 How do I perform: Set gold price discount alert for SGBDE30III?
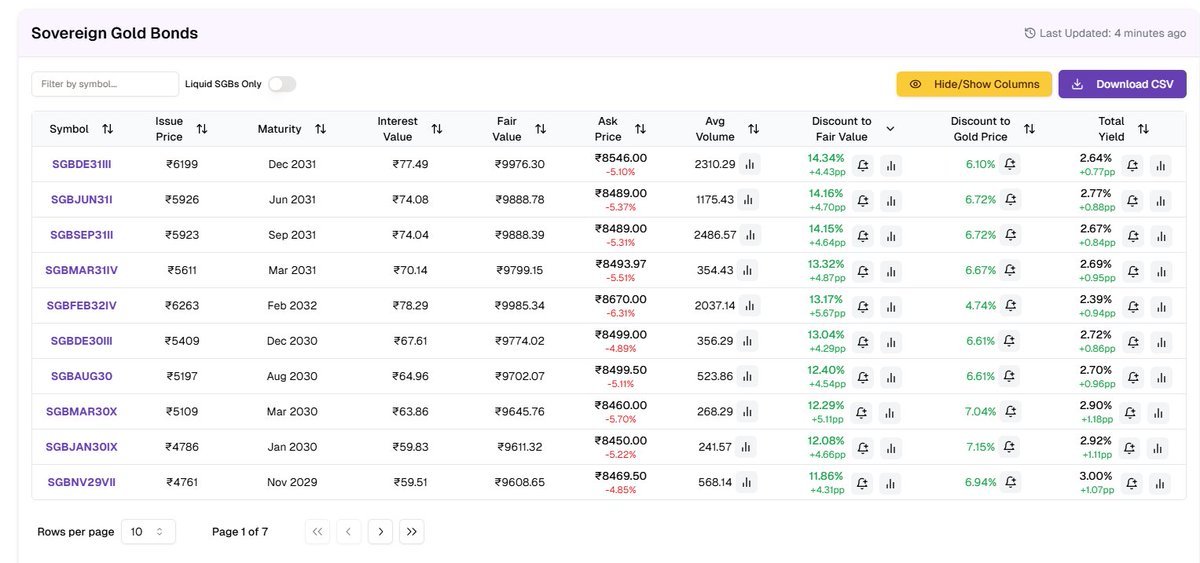(x=1010, y=341)
